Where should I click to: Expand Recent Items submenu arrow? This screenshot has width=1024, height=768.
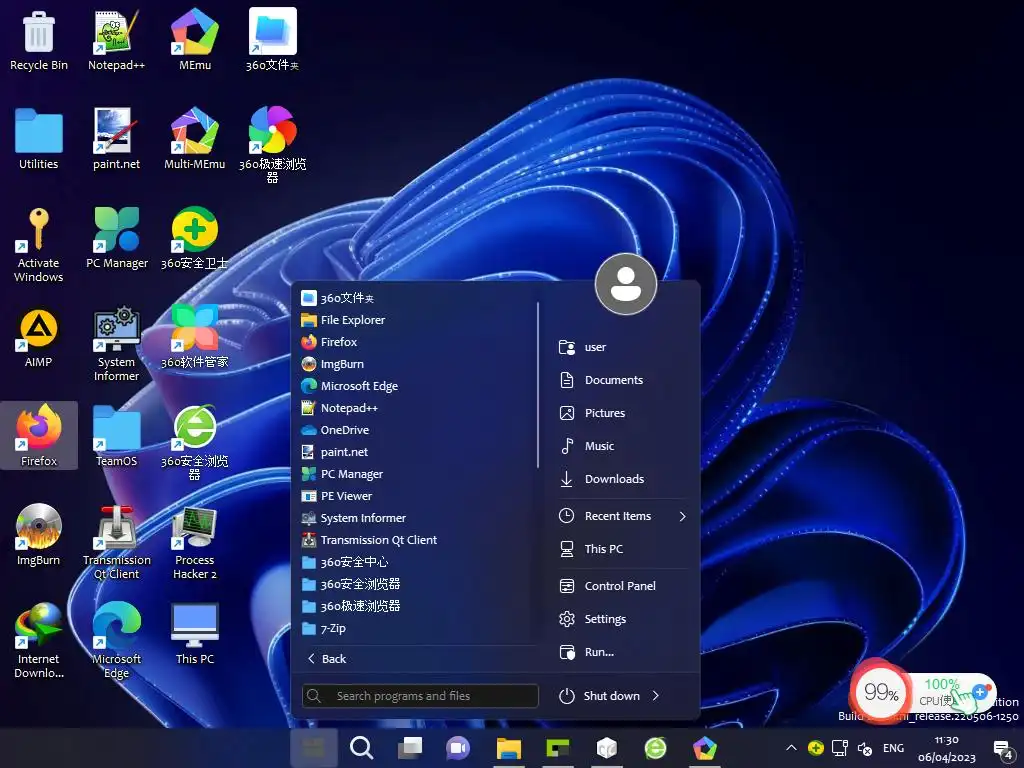(x=682, y=517)
